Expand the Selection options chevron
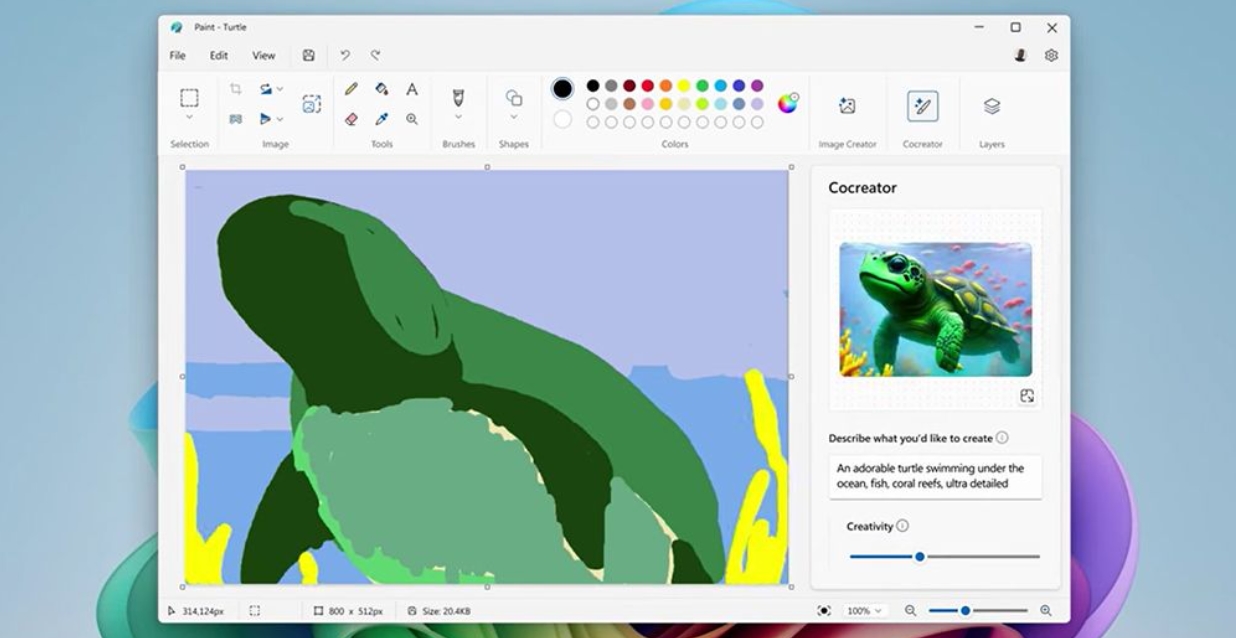 coord(189,118)
